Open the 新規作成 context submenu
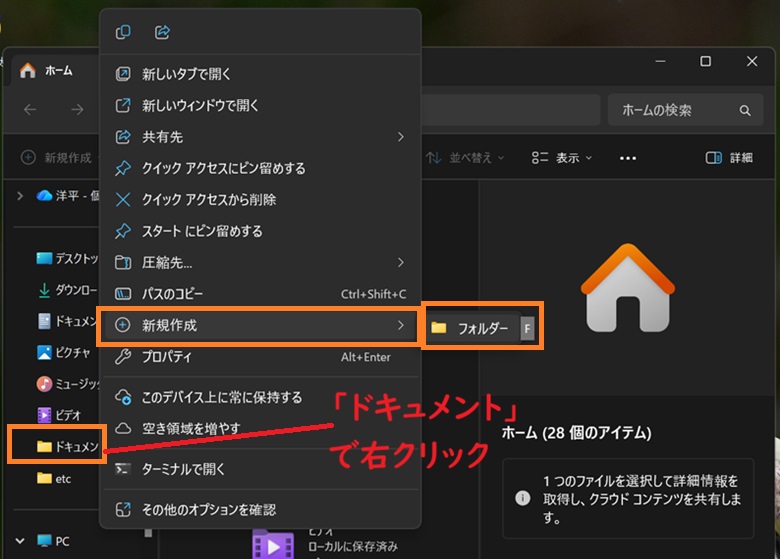 (260, 325)
